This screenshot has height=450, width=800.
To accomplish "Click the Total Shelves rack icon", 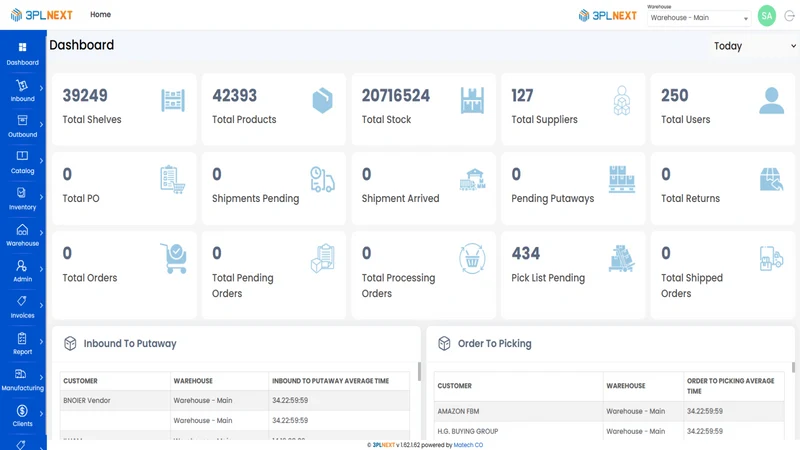I will tap(173, 101).
